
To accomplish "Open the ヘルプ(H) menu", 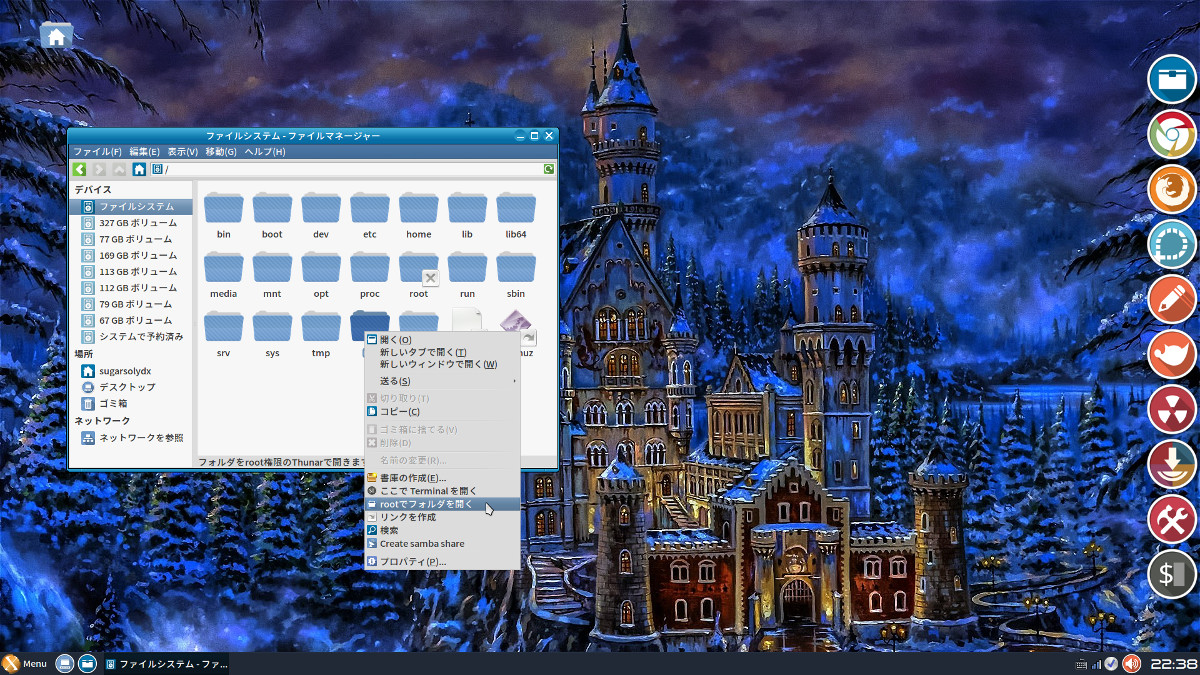I will [265, 152].
